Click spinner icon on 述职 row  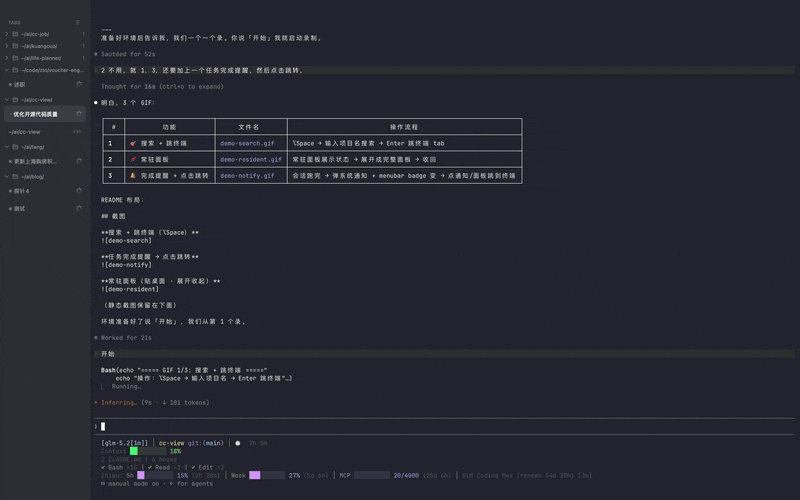[79, 84]
